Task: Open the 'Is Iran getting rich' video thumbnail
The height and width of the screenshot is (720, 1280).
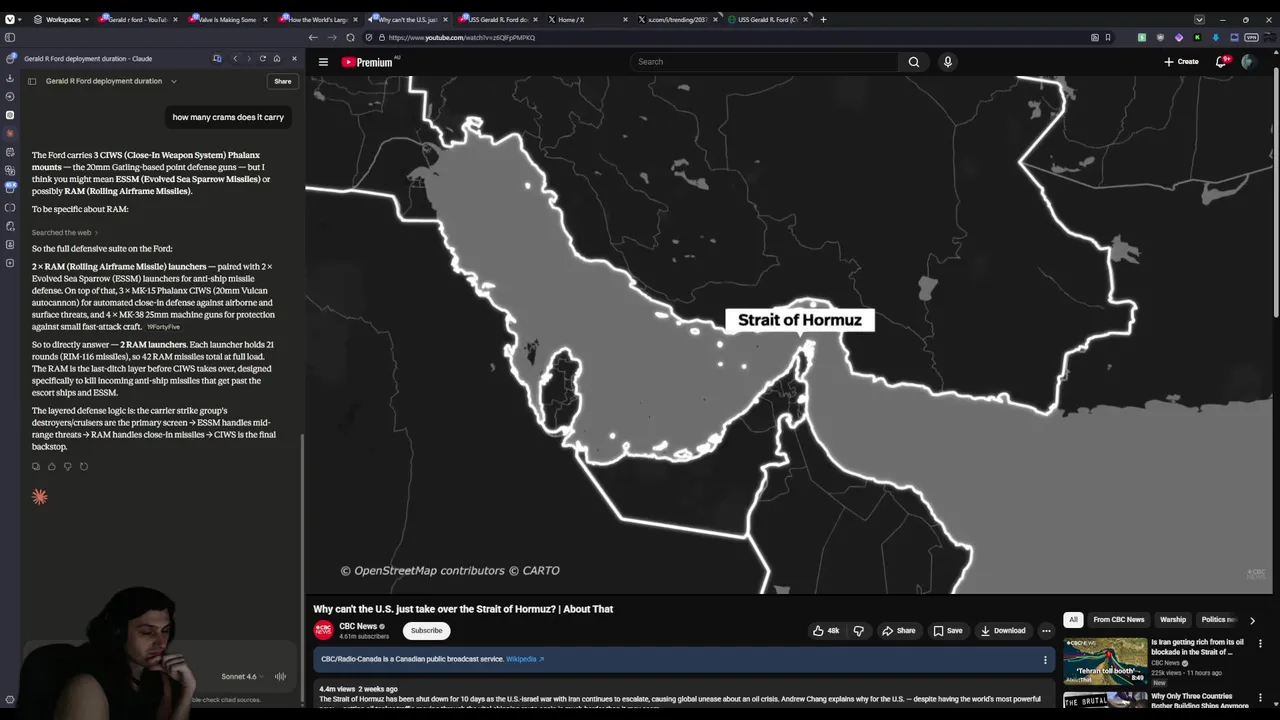Action: (1105, 661)
